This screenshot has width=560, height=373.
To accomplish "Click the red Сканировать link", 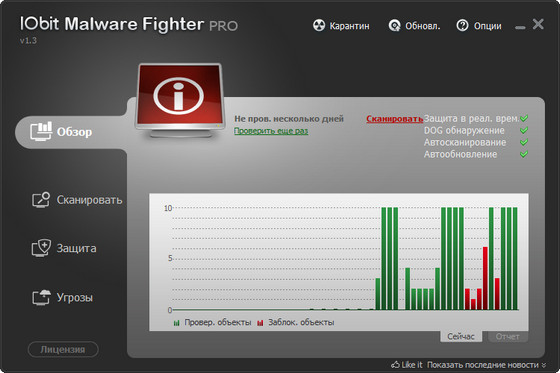I will (395, 119).
